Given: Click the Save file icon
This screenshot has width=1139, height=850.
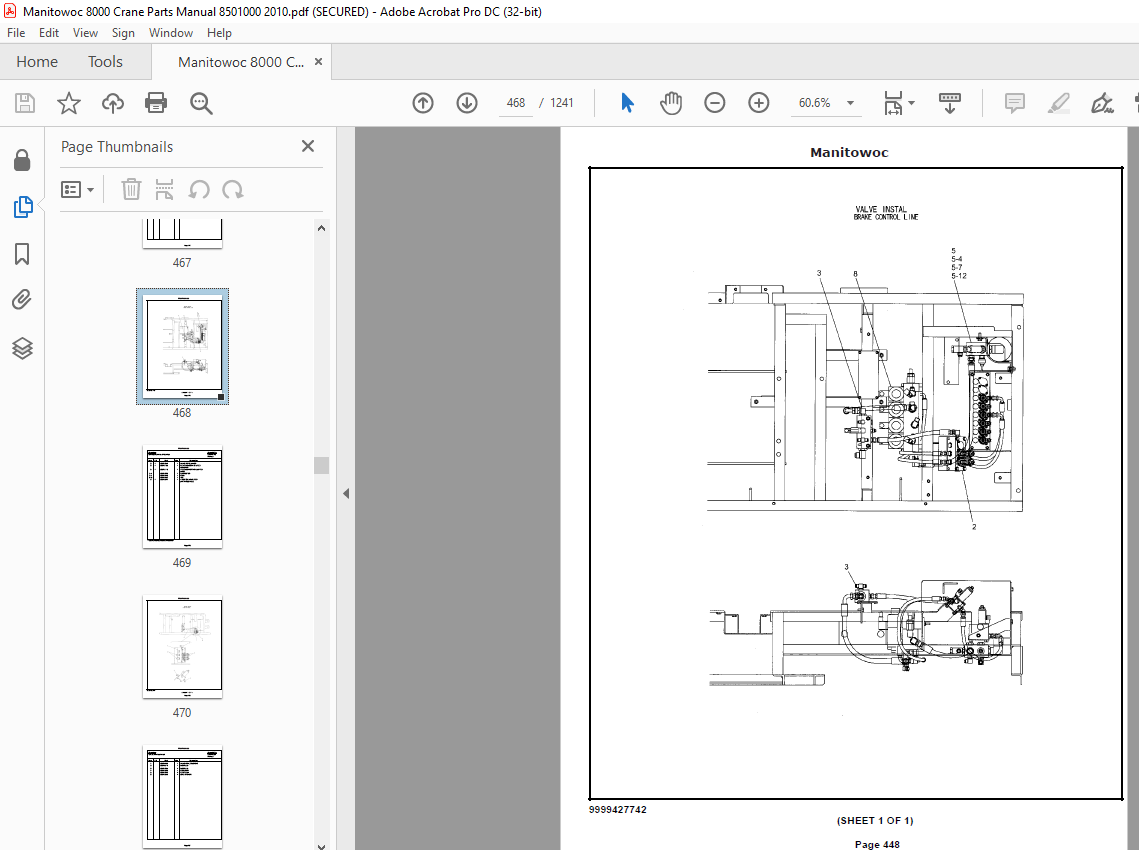Looking at the screenshot, I should coord(25,103).
